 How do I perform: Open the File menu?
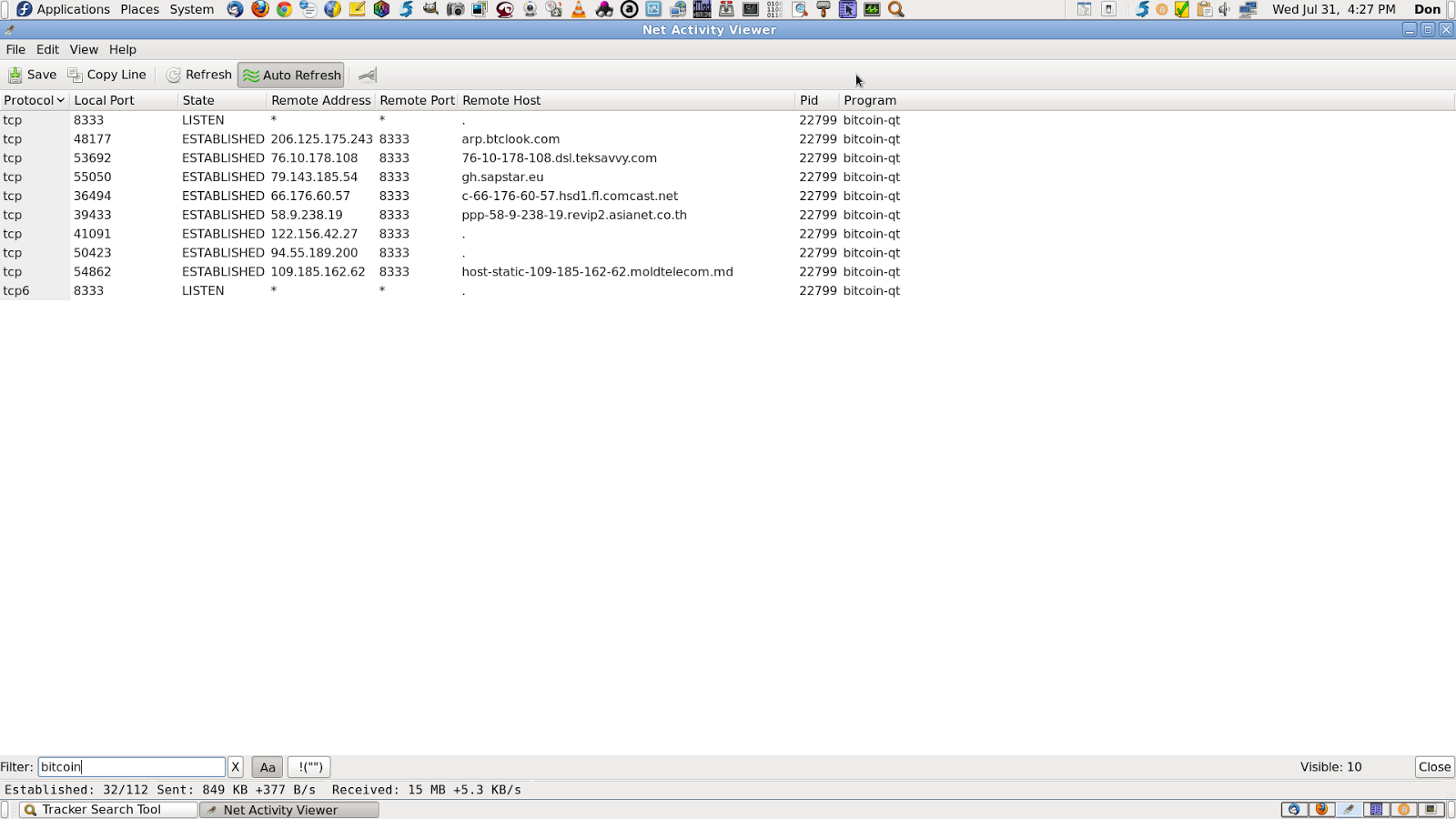click(x=15, y=49)
